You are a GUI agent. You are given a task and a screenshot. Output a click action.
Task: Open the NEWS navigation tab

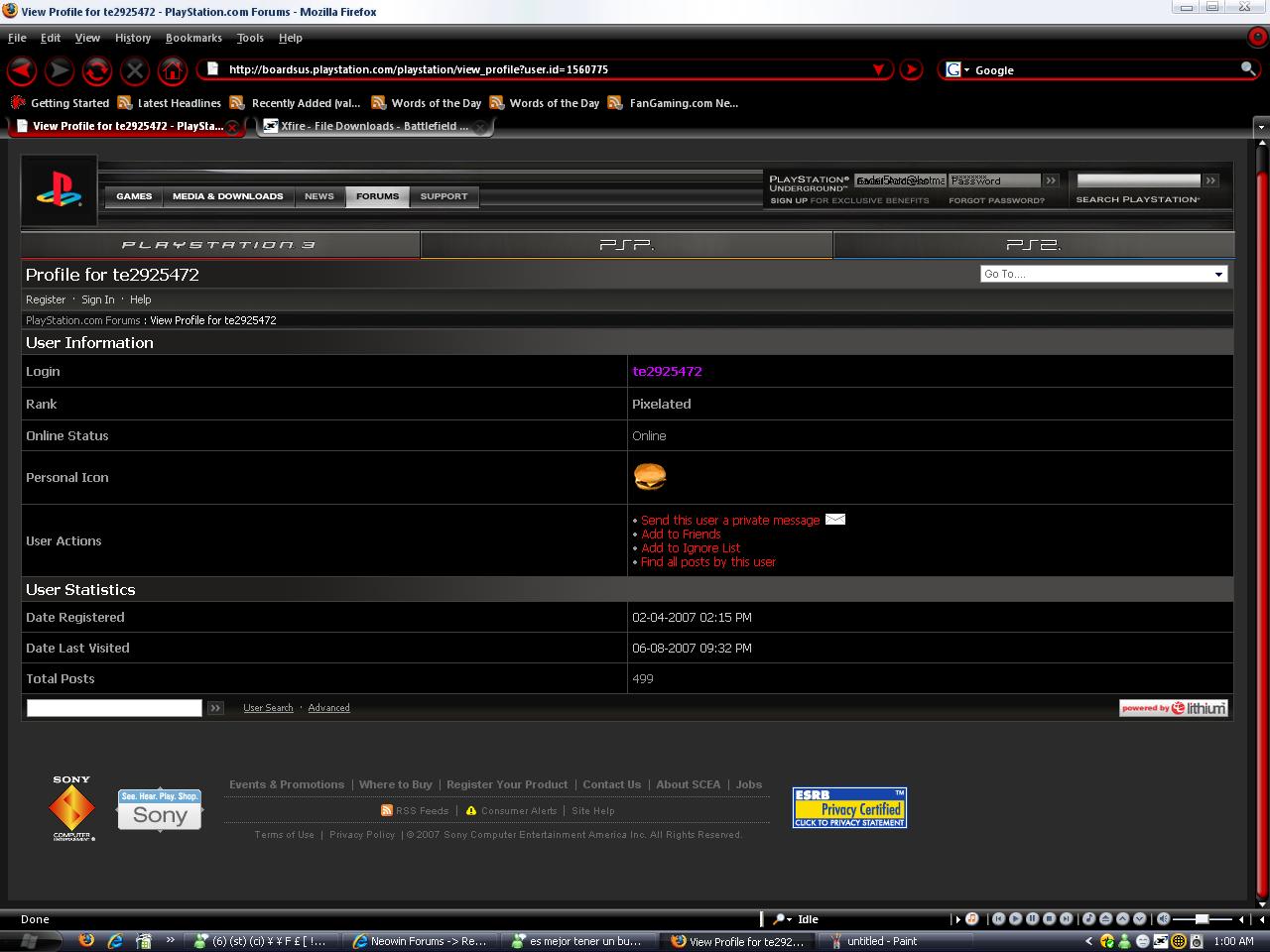[x=319, y=196]
